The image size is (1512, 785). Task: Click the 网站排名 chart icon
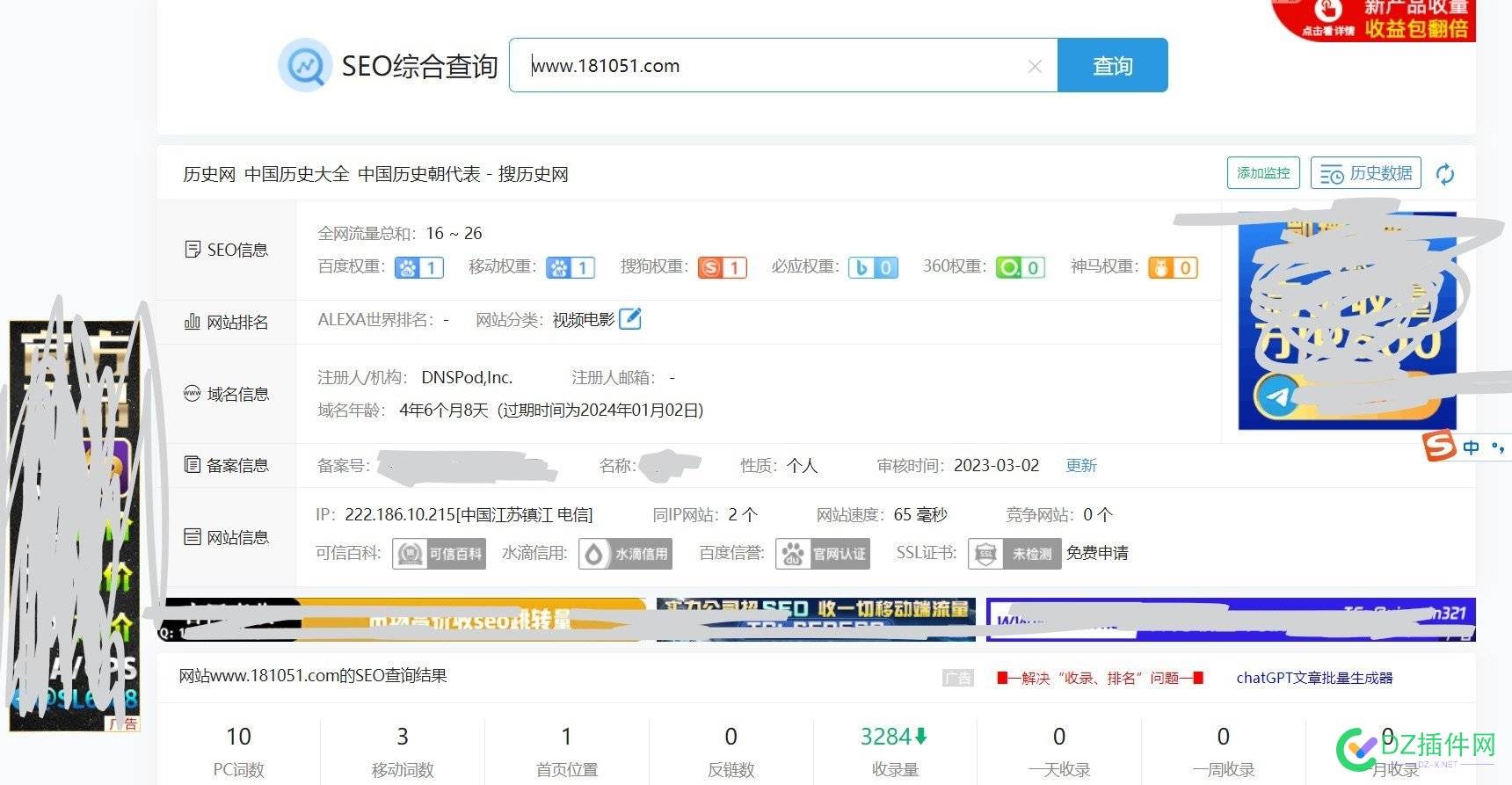tap(193, 322)
